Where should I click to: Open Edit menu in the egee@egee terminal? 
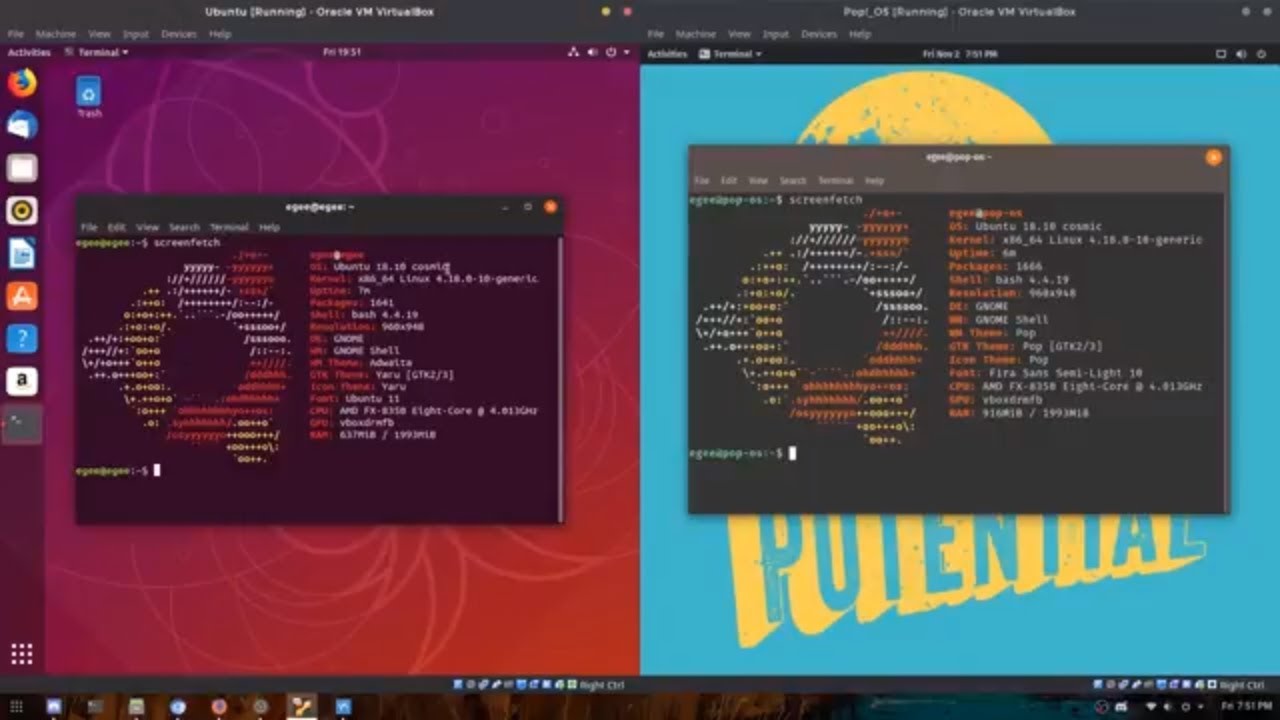click(x=117, y=227)
